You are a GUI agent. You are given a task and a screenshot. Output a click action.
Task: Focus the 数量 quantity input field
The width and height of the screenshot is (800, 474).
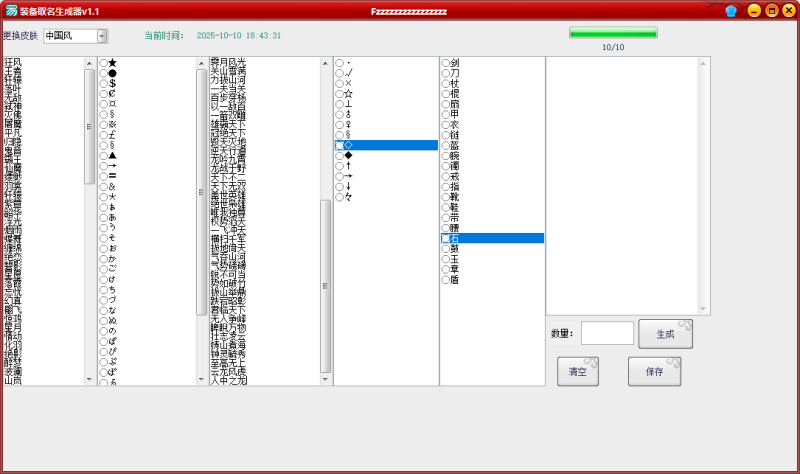[607, 333]
